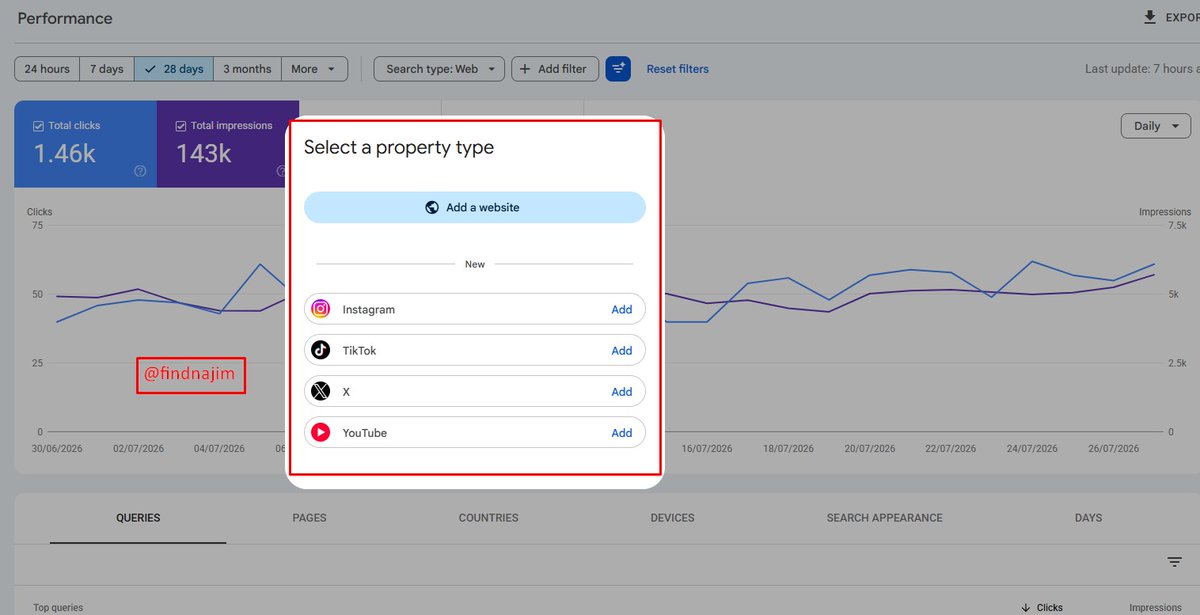Screen dimensions: 1200x615
Task: Click the Total clicks help question icon
Action: (140, 171)
